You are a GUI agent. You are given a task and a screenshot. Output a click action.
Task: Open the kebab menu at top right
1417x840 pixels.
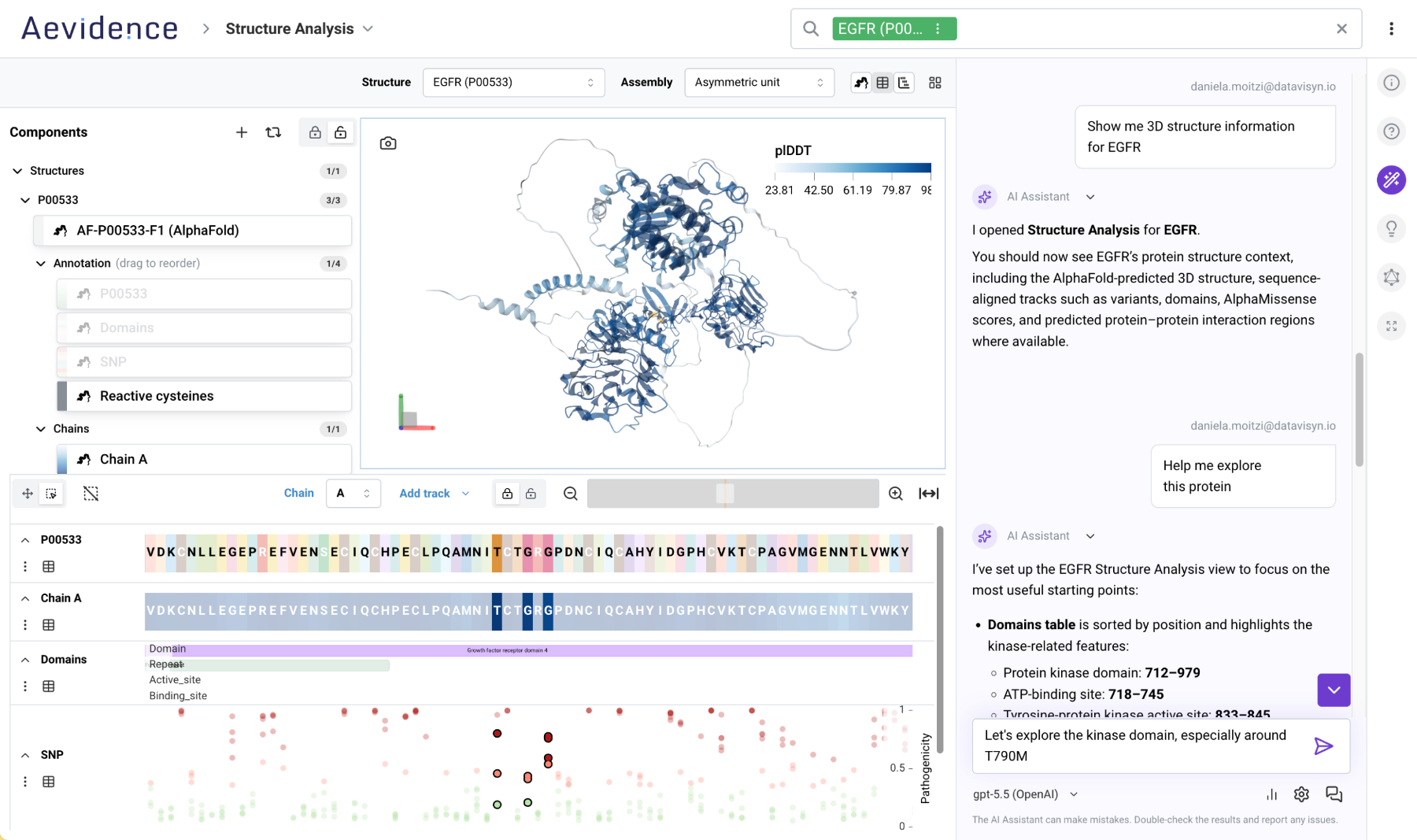(1391, 29)
